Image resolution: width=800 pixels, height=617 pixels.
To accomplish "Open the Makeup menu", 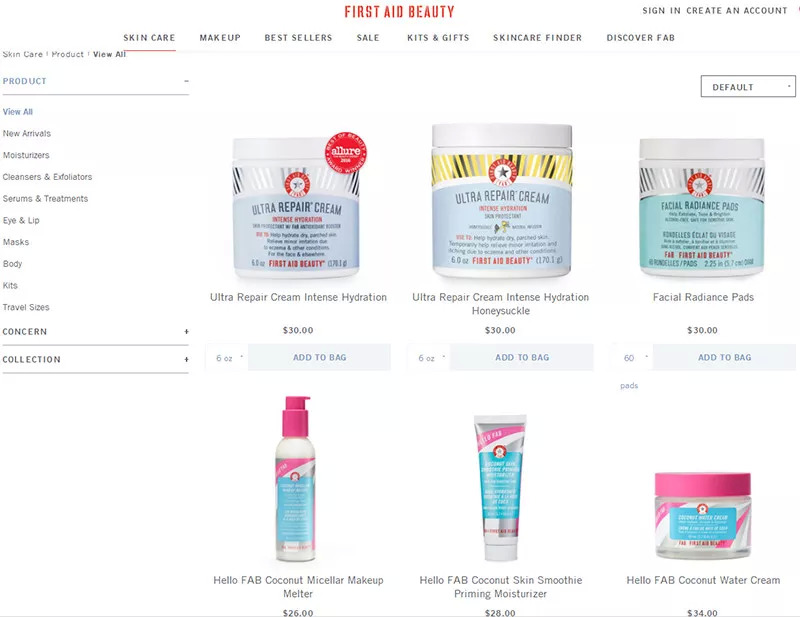I will [x=220, y=38].
